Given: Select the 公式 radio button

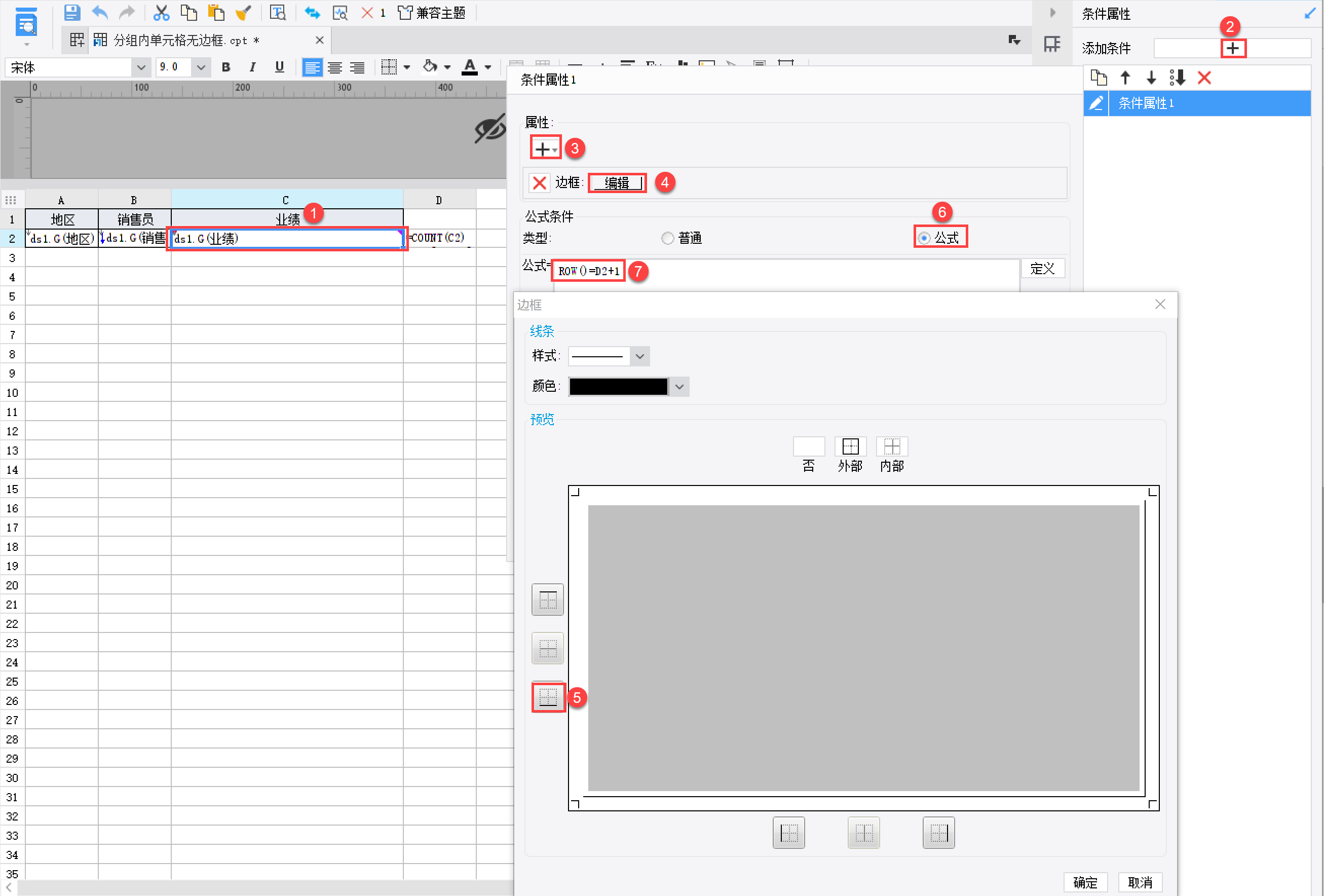Looking at the screenshot, I should pos(924,238).
